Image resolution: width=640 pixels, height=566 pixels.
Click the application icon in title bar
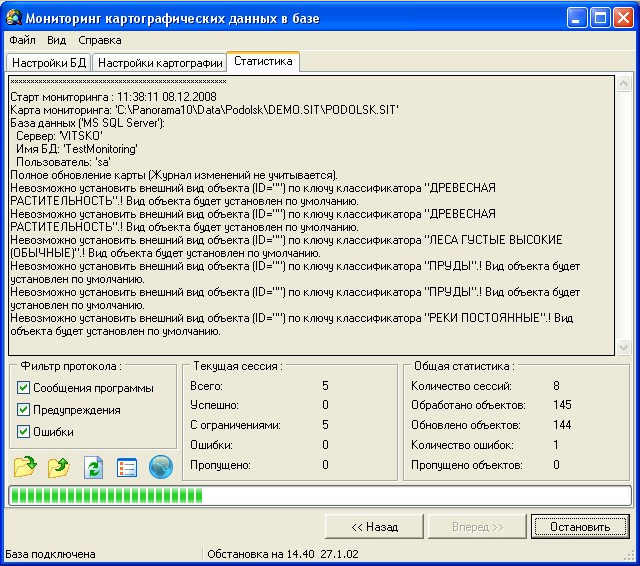pos(13,17)
